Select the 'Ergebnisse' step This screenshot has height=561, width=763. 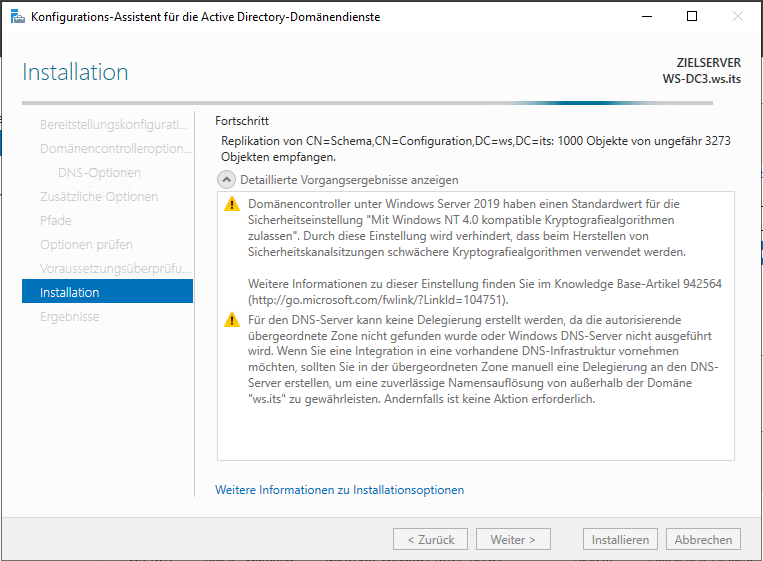[x=70, y=317]
